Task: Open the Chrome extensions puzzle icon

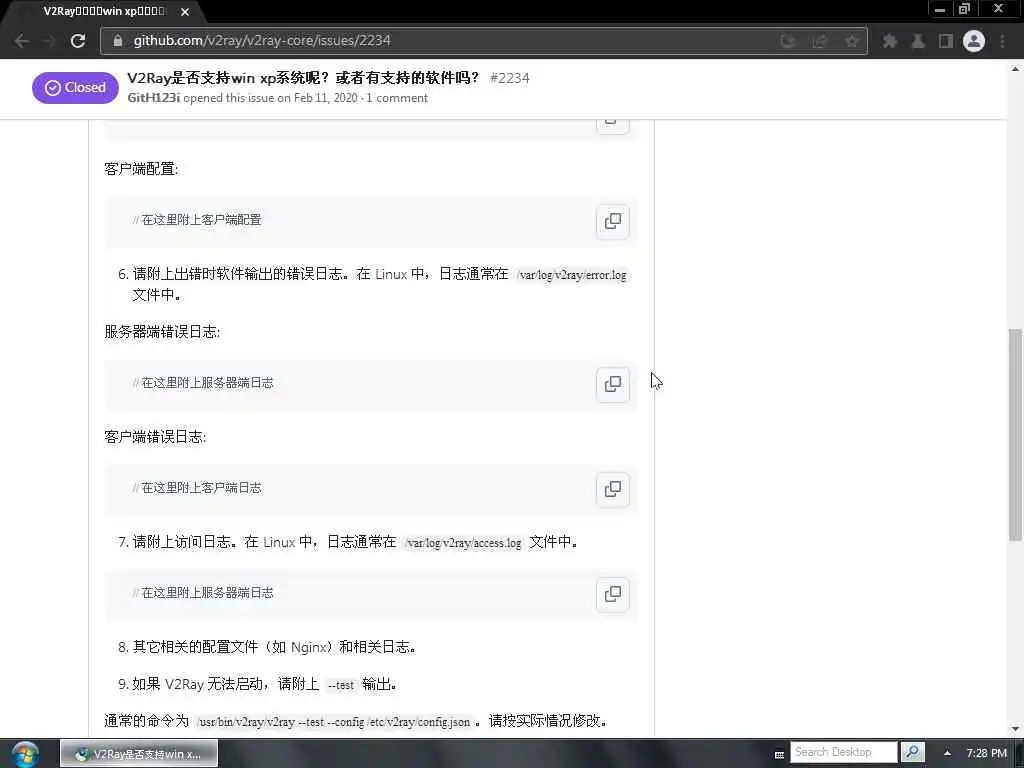Action: tap(889, 41)
